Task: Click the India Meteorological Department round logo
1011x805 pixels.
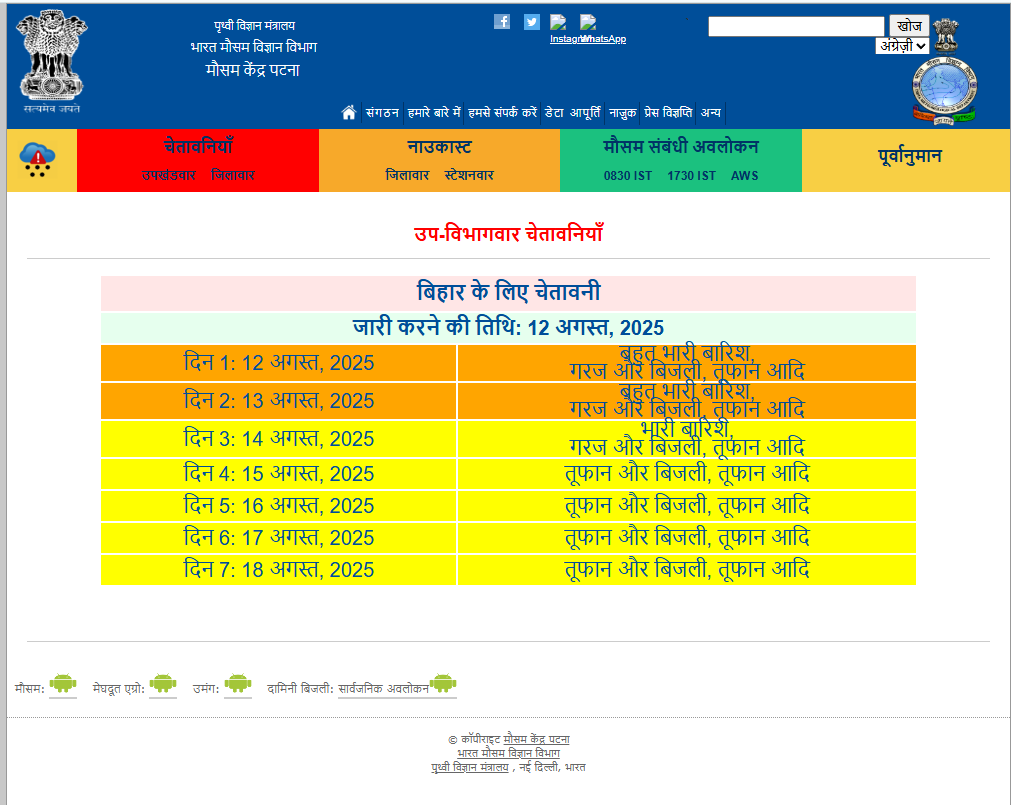Action: 943,91
